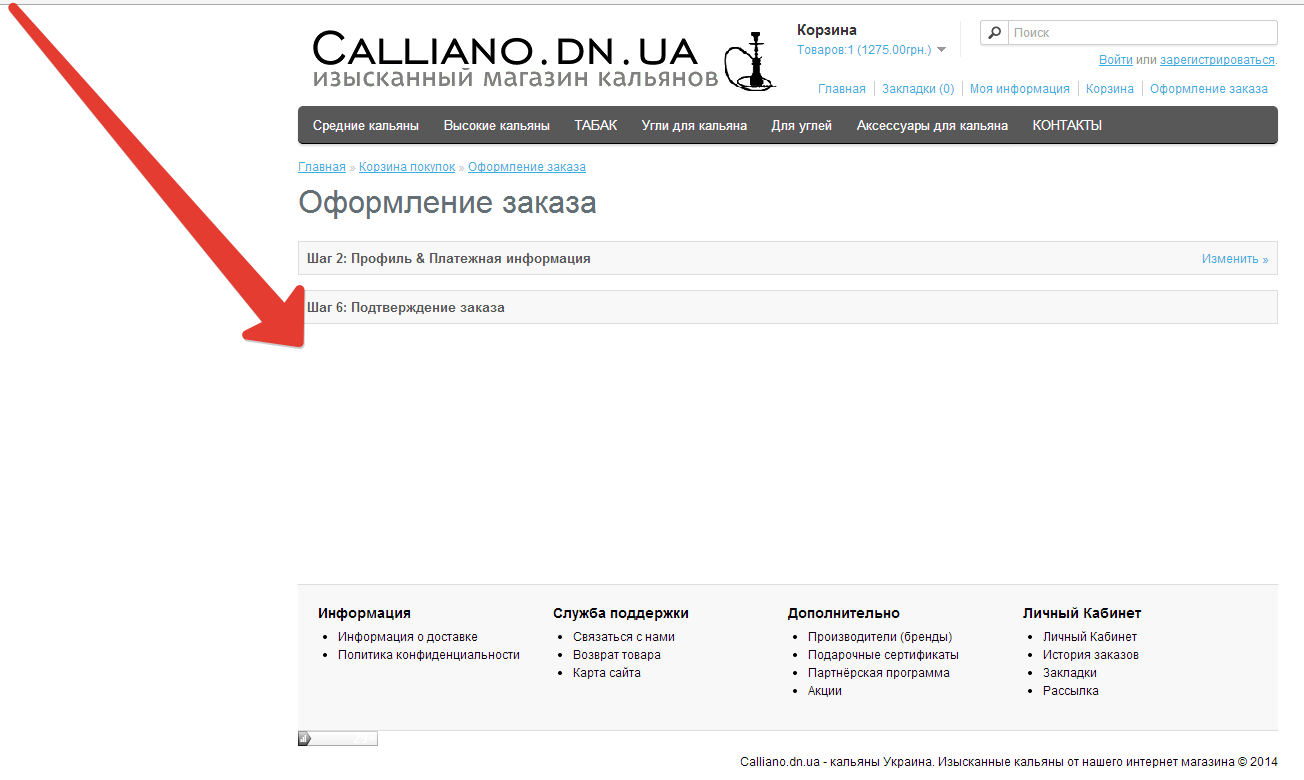1304x780 pixels.
Task: Open "Корзина" link in top links row
Action: [x=1110, y=89]
